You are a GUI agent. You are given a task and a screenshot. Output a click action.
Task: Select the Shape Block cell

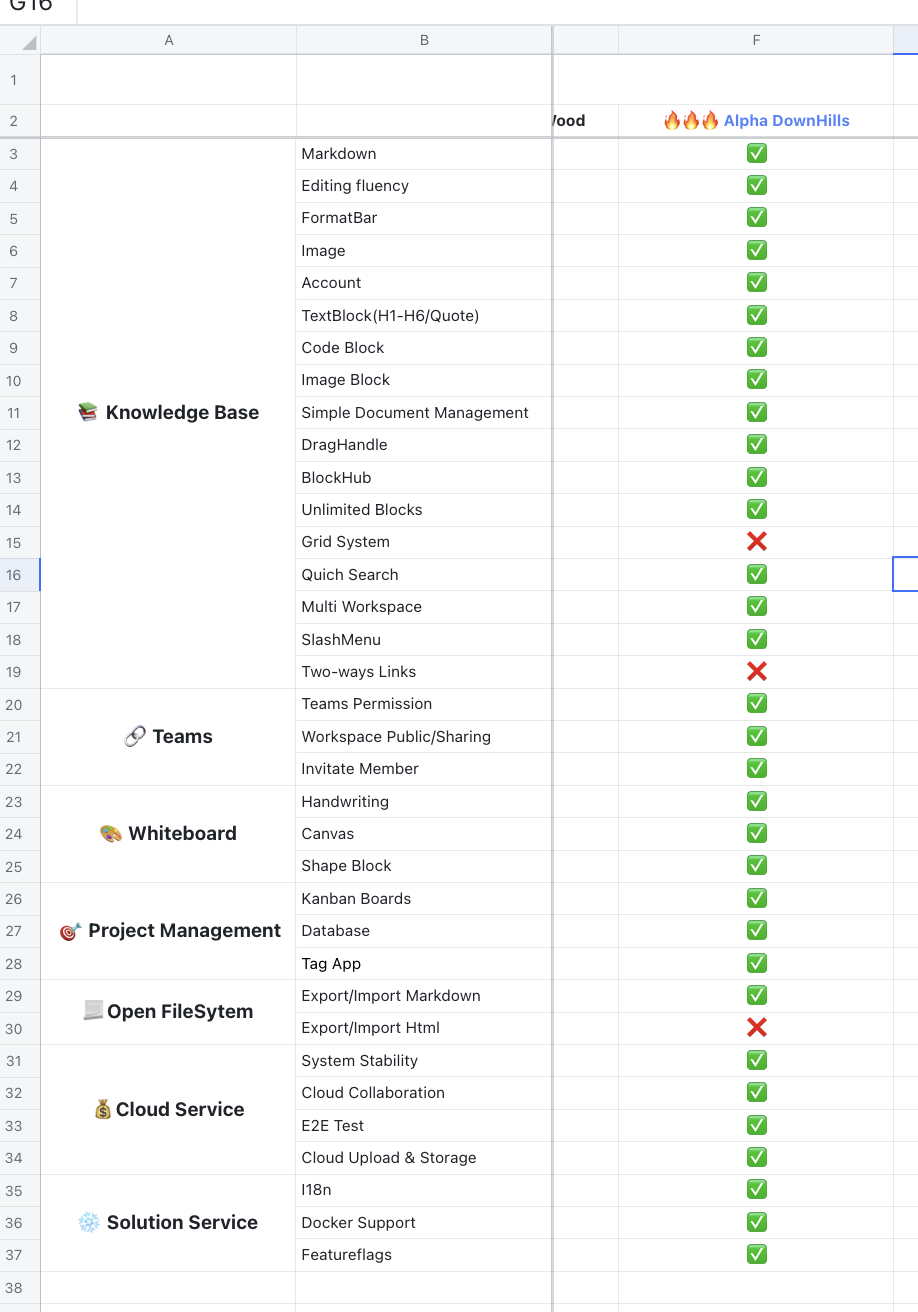(x=424, y=865)
